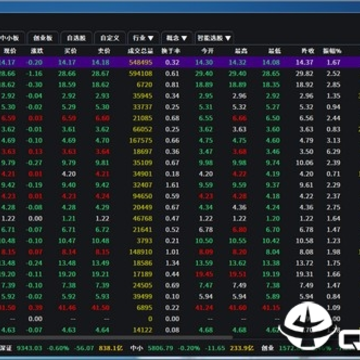Sort by the 振幅% column header
Screen dimensions: 360x360
[x=332, y=51]
